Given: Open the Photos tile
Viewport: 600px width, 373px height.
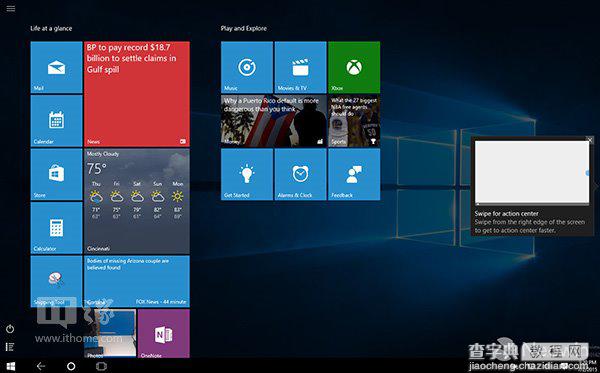Looking at the screenshot, I should [110, 334].
